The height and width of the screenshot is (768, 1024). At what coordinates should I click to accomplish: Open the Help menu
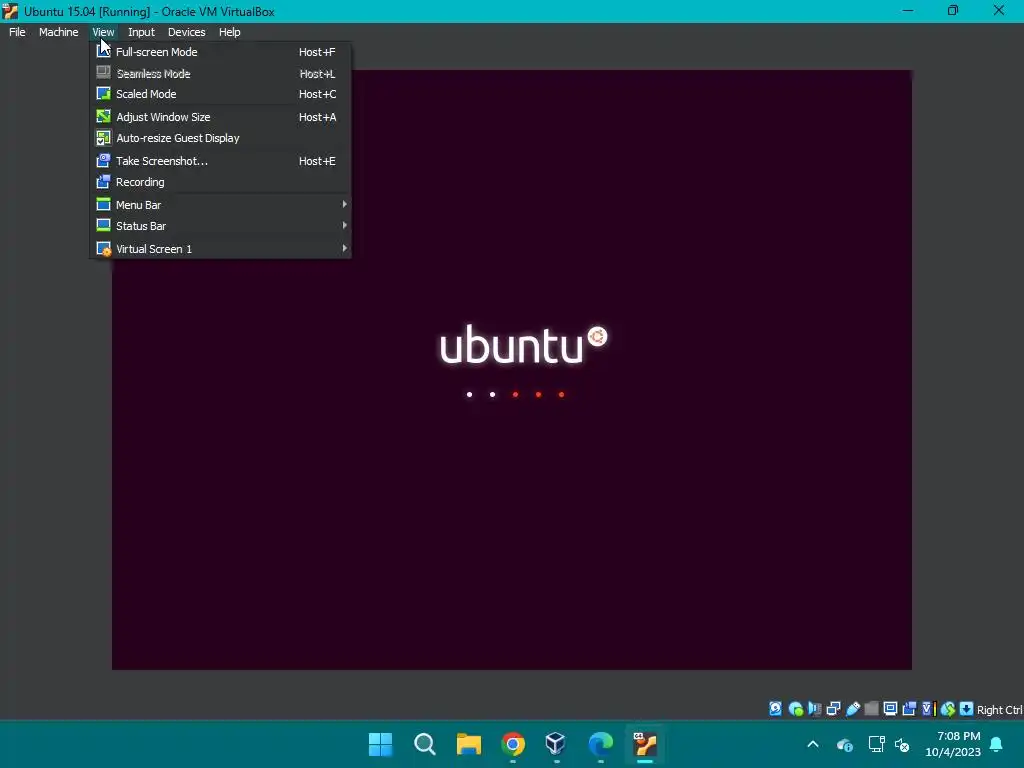click(229, 32)
